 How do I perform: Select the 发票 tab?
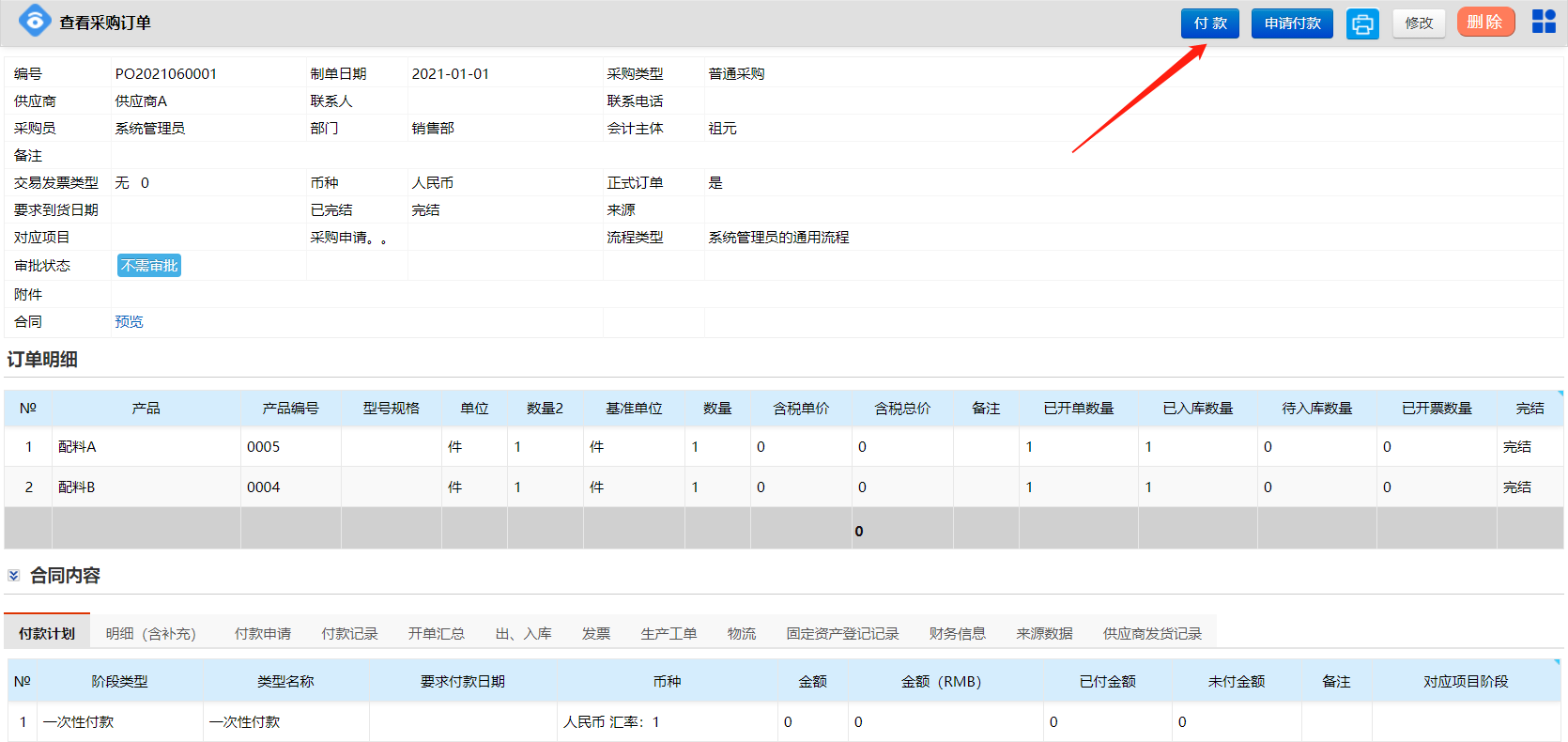click(596, 634)
